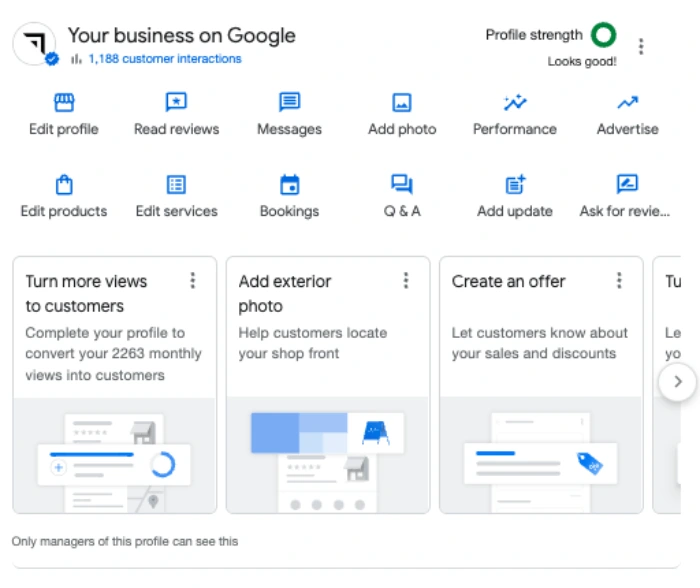Click the Messages label
Image resolution: width=700 pixels, height=588 pixels.
[289, 129]
